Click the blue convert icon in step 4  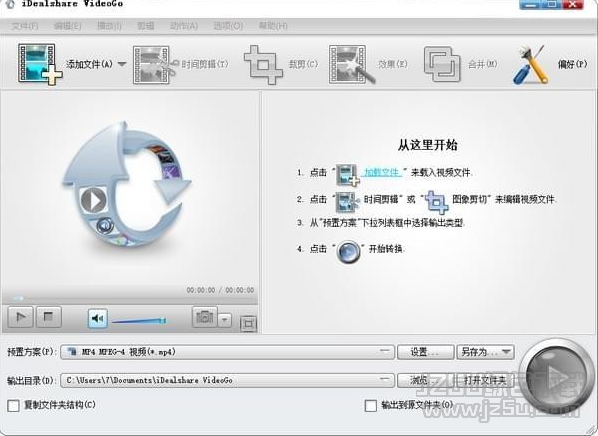tap(349, 252)
